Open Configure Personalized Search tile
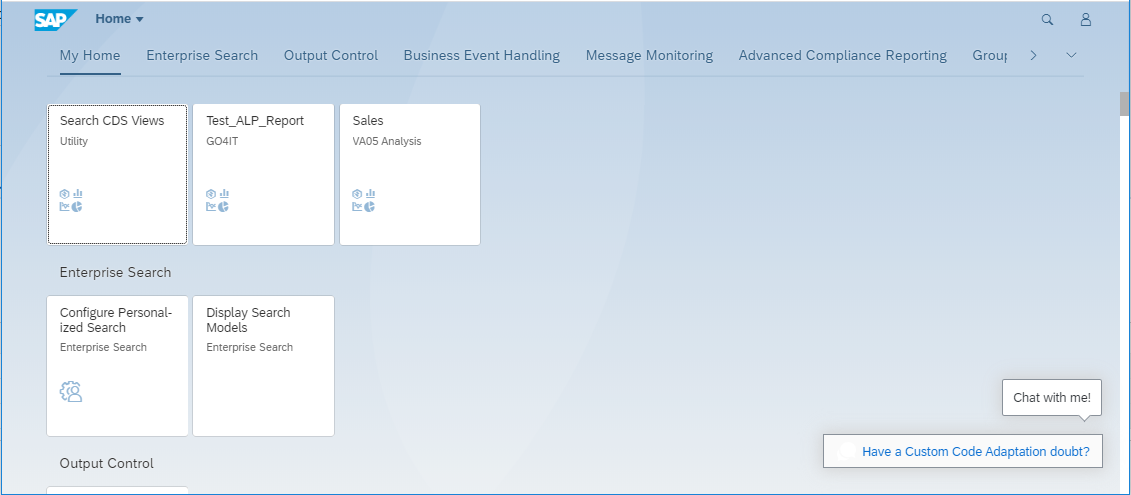 coord(118,366)
